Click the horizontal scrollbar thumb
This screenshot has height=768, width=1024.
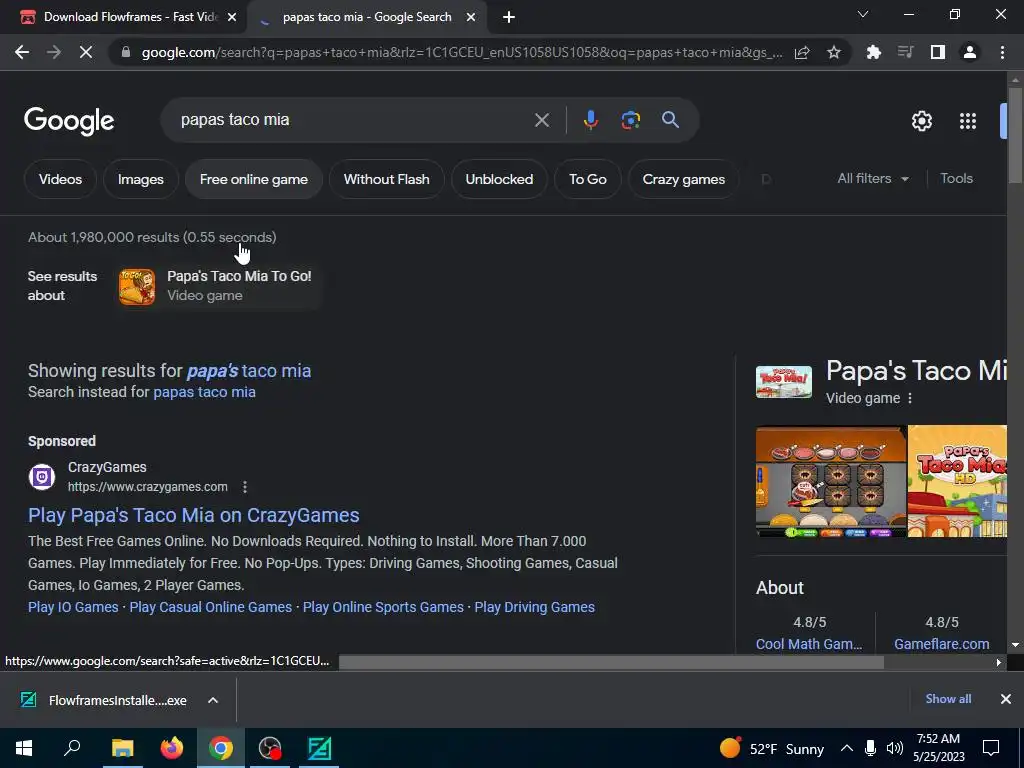pos(611,662)
